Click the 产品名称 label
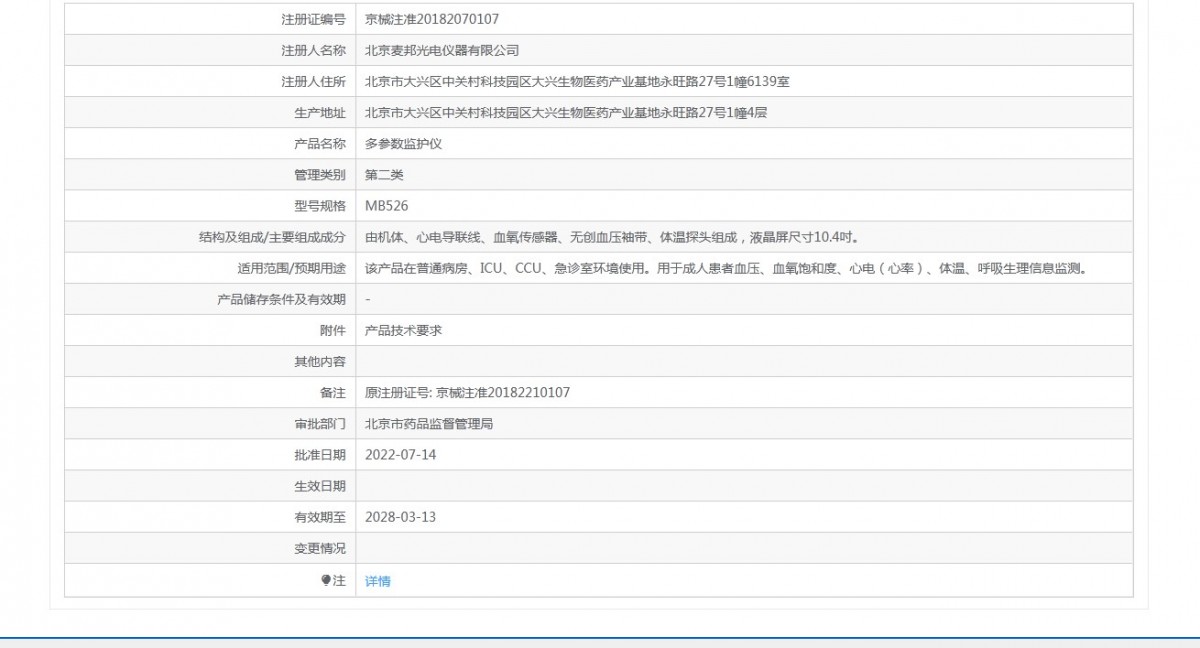The height and width of the screenshot is (648, 1200). click(x=320, y=144)
